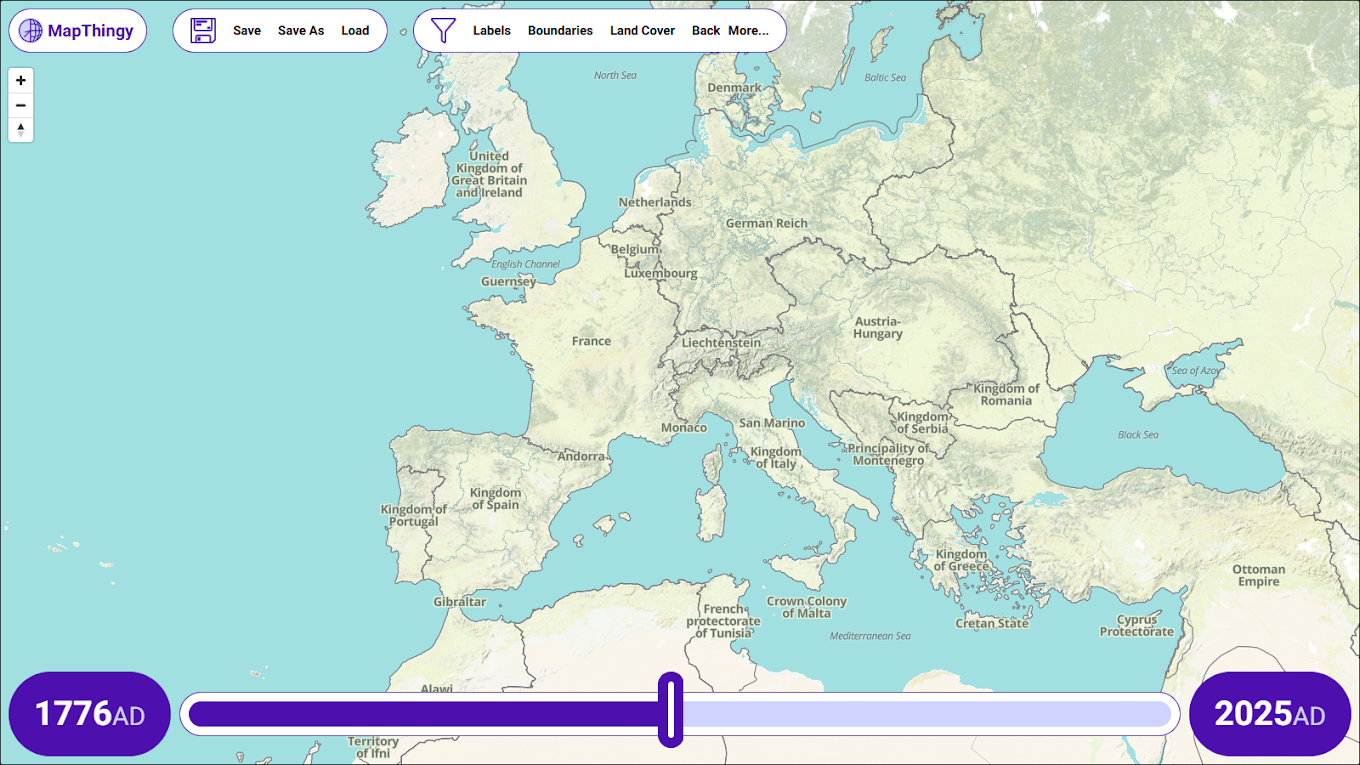This screenshot has height=765, width=1360.
Task: Open the Save As option
Action: pyautogui.click(x=301, y=31)
